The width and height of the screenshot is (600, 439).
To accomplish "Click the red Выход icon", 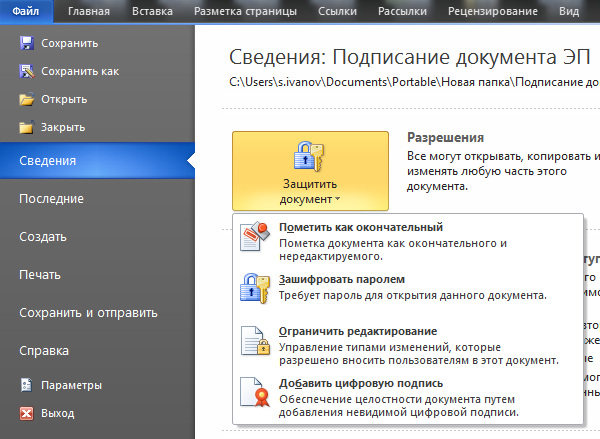I will point(26,413).
